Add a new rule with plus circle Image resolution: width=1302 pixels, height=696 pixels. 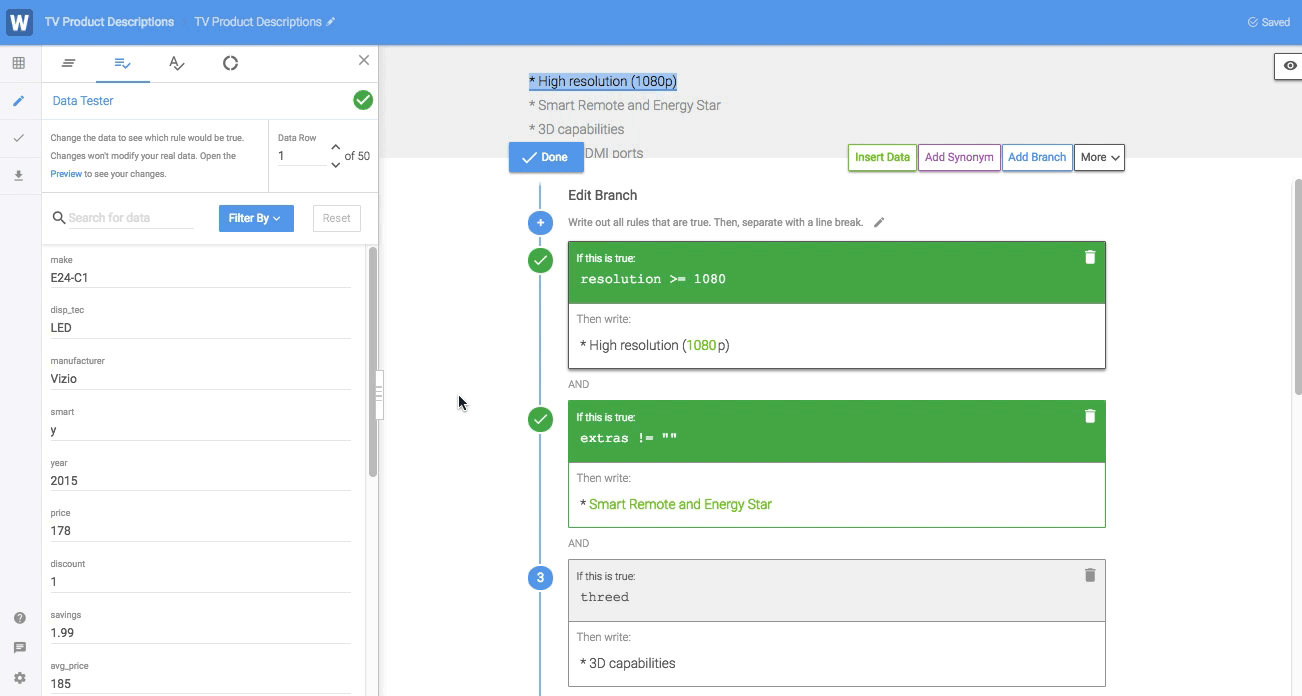tap(540, 222)
